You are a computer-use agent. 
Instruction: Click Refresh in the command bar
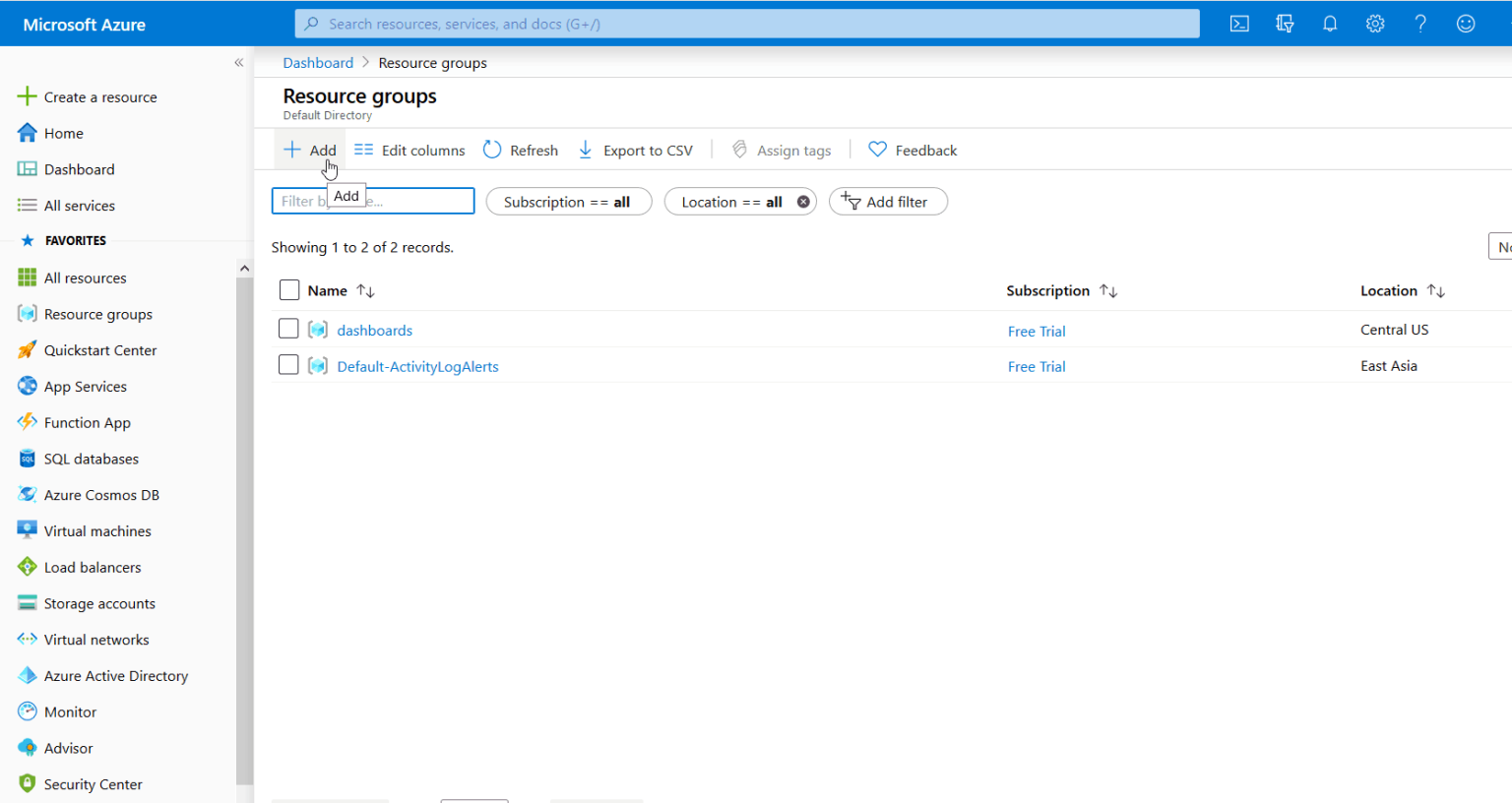[521, 150]
